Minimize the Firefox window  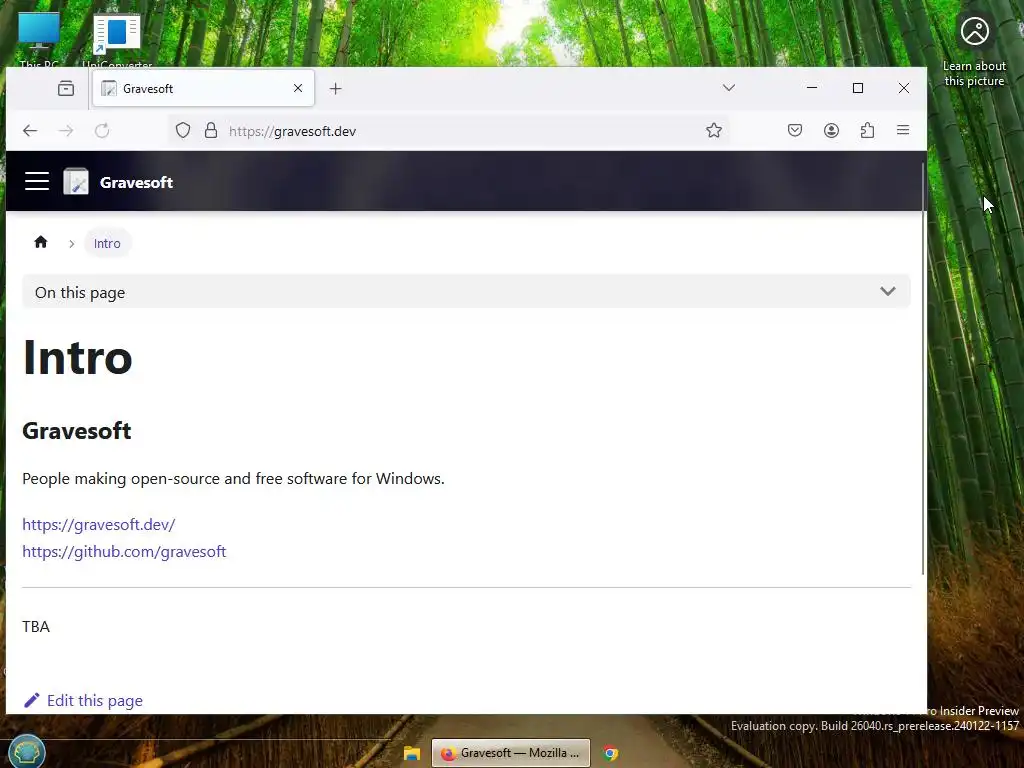(x=812, y=88)
